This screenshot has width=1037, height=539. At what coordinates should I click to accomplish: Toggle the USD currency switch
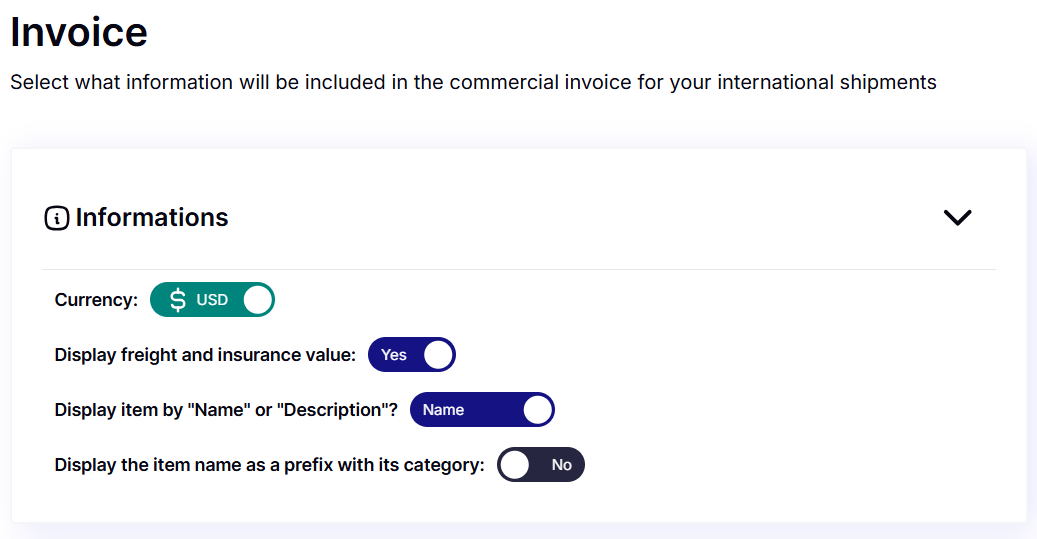pyautogui.click(x=212, y=300)
